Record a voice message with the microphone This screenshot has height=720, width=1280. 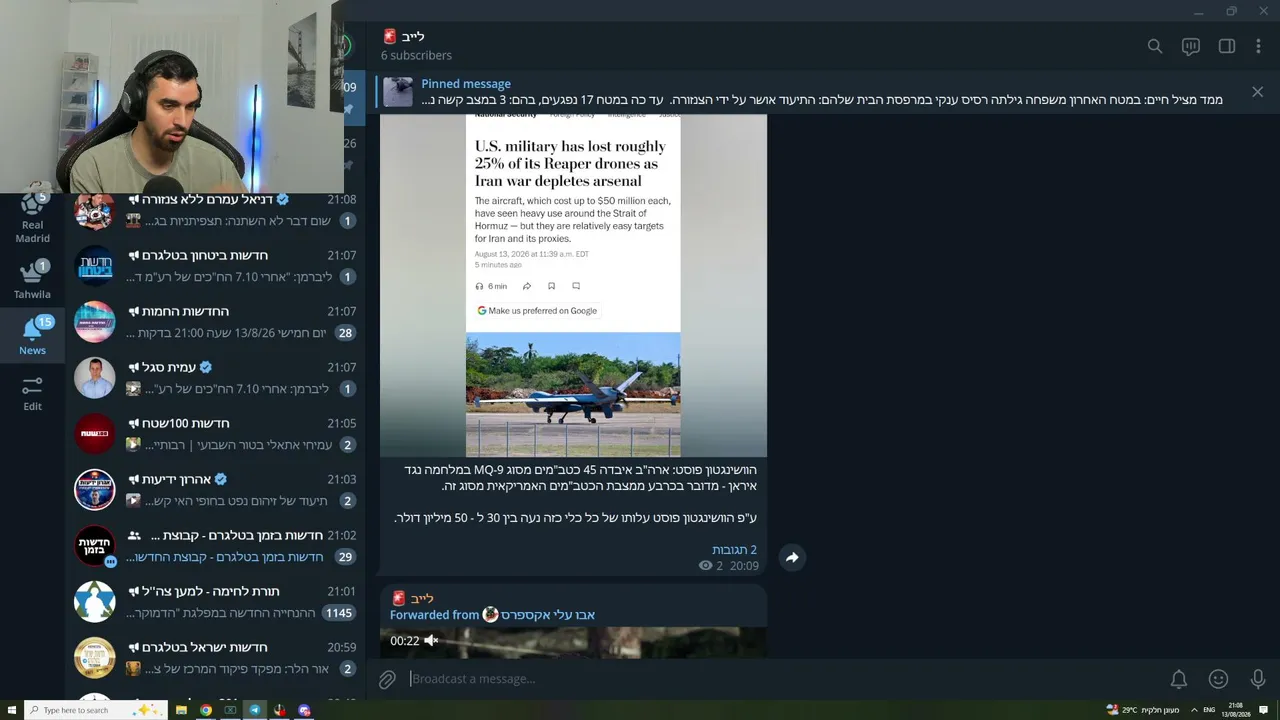tap(1258, 680)
